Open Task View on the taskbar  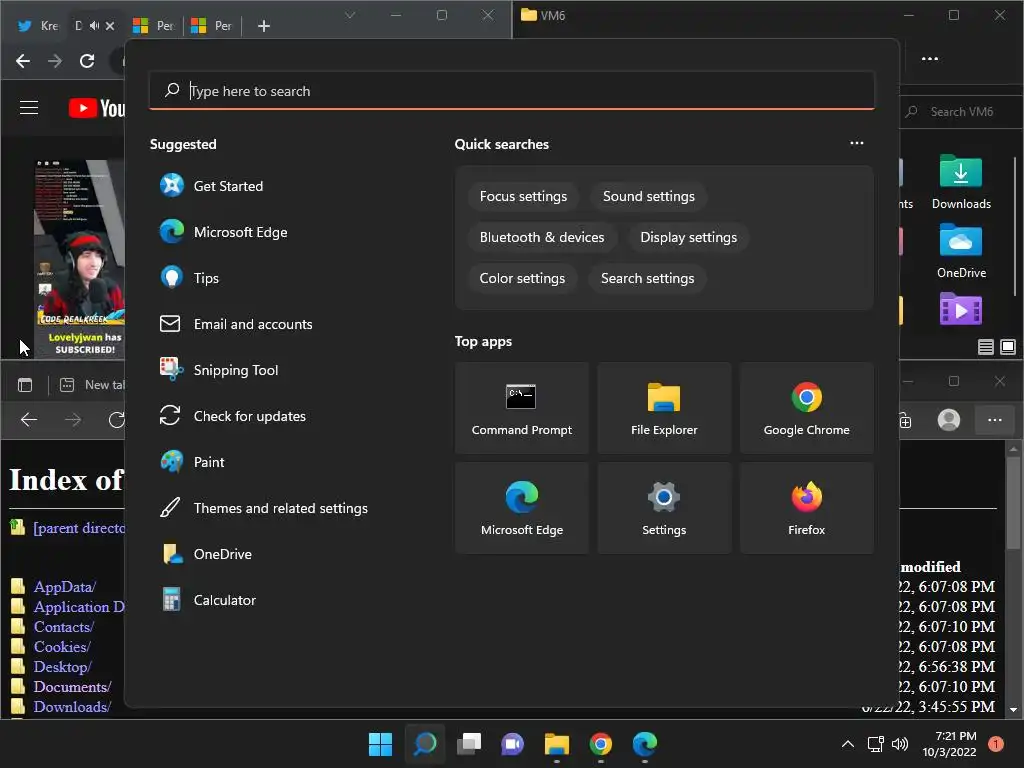coord(468,744)
